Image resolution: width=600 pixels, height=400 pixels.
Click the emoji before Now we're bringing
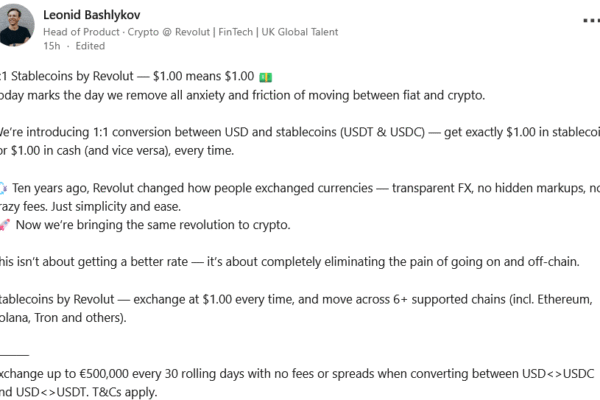pyautogui.click(x=3, y=225)
